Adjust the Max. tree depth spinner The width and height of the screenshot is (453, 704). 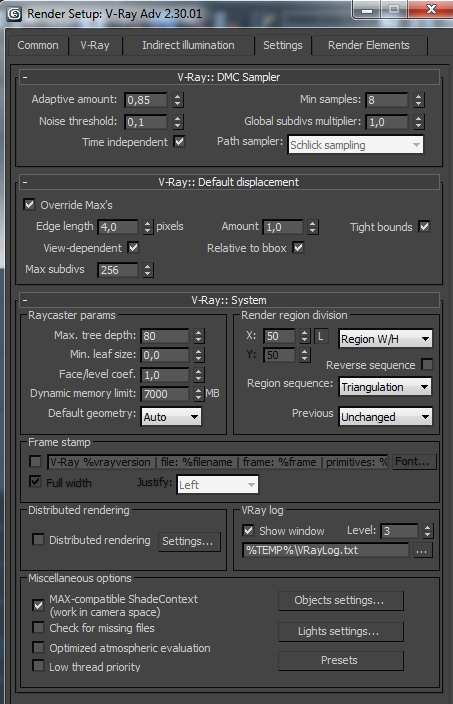coord(198,336)
